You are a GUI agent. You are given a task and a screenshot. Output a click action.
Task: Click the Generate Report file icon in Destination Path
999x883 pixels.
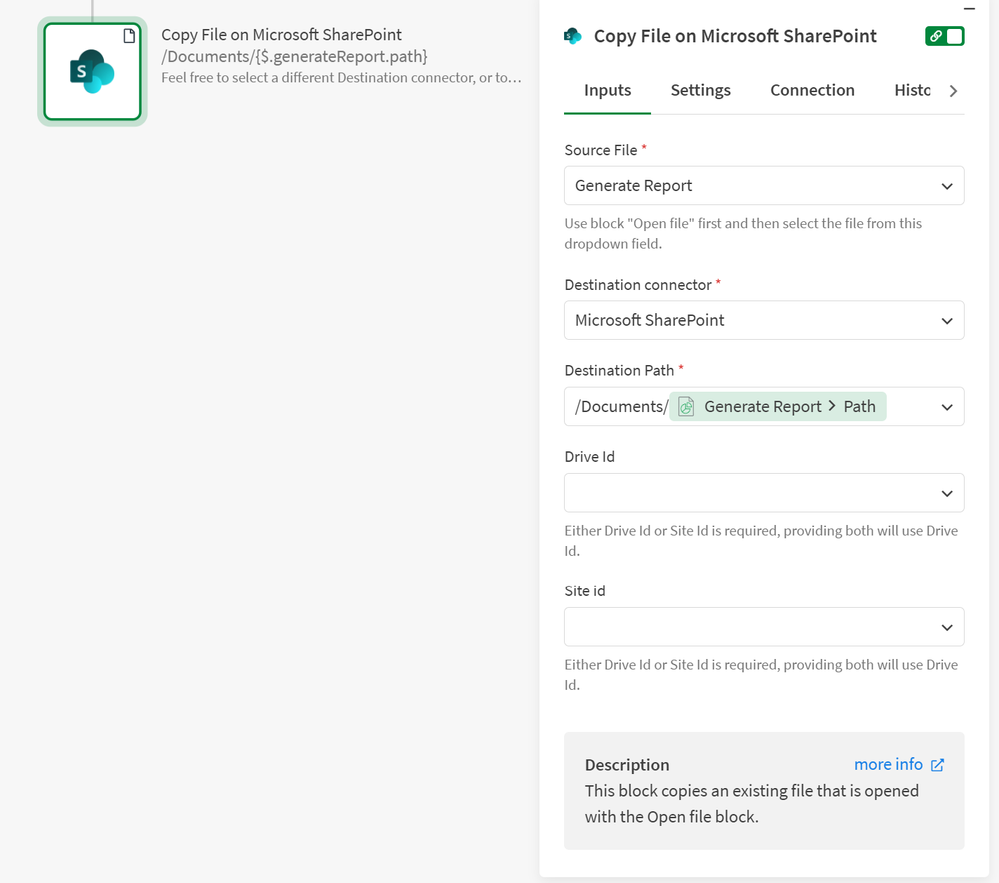[x=686, y=406]
